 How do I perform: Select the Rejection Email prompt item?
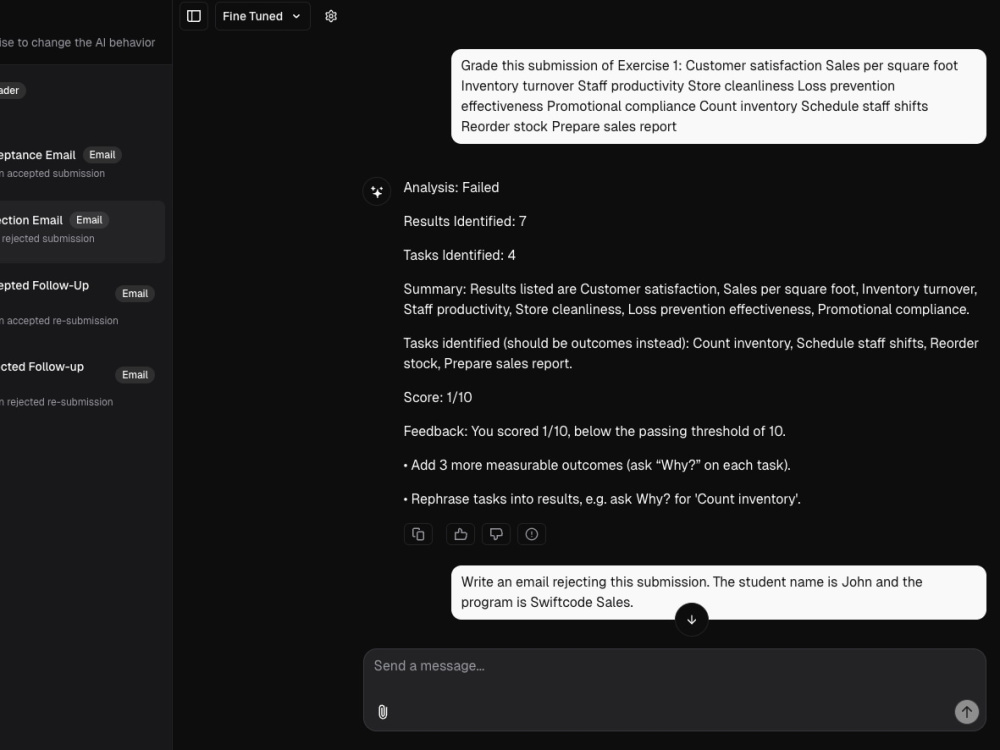(x=80, y=232)
